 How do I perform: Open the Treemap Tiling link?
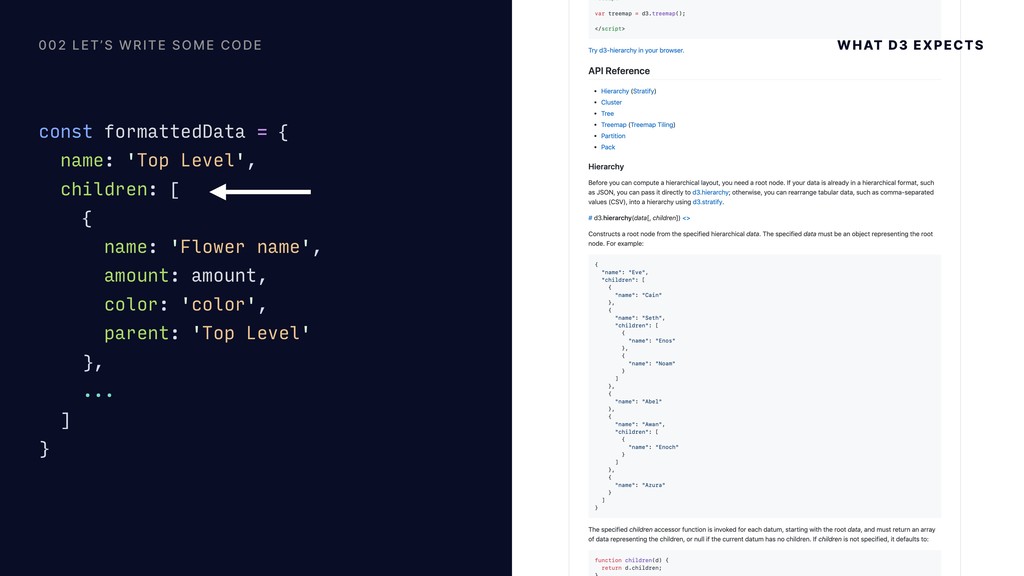point(652,125)
